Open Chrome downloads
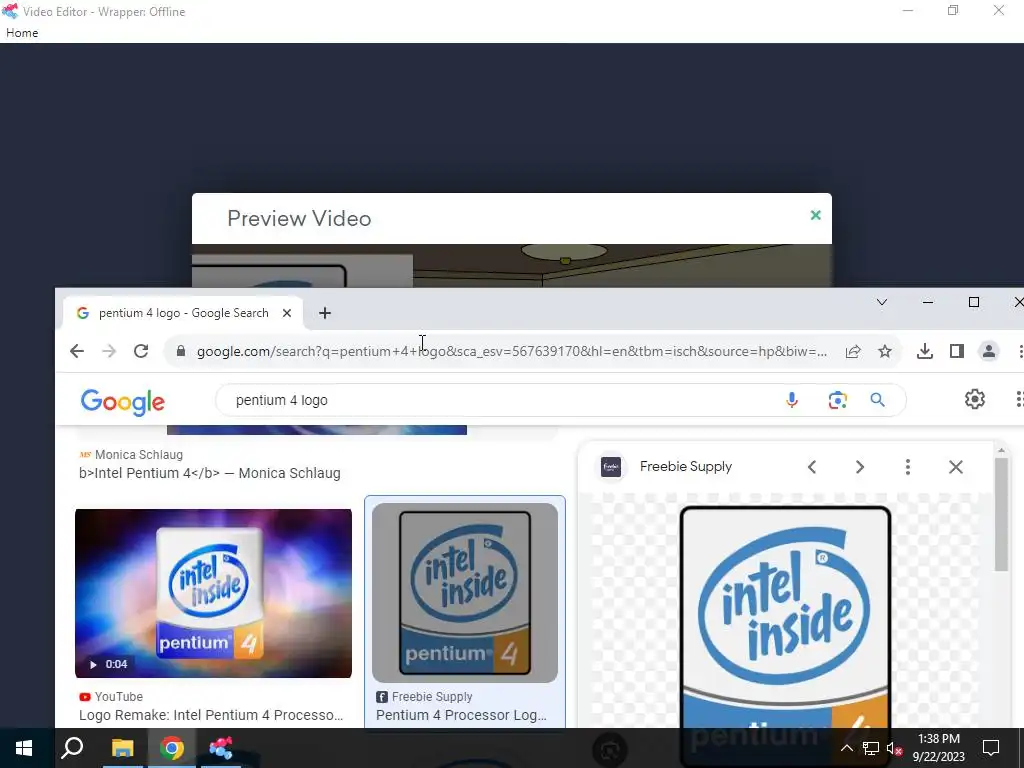The width and height of the screenshot is (1024, 768). click(x=925, y=351)
